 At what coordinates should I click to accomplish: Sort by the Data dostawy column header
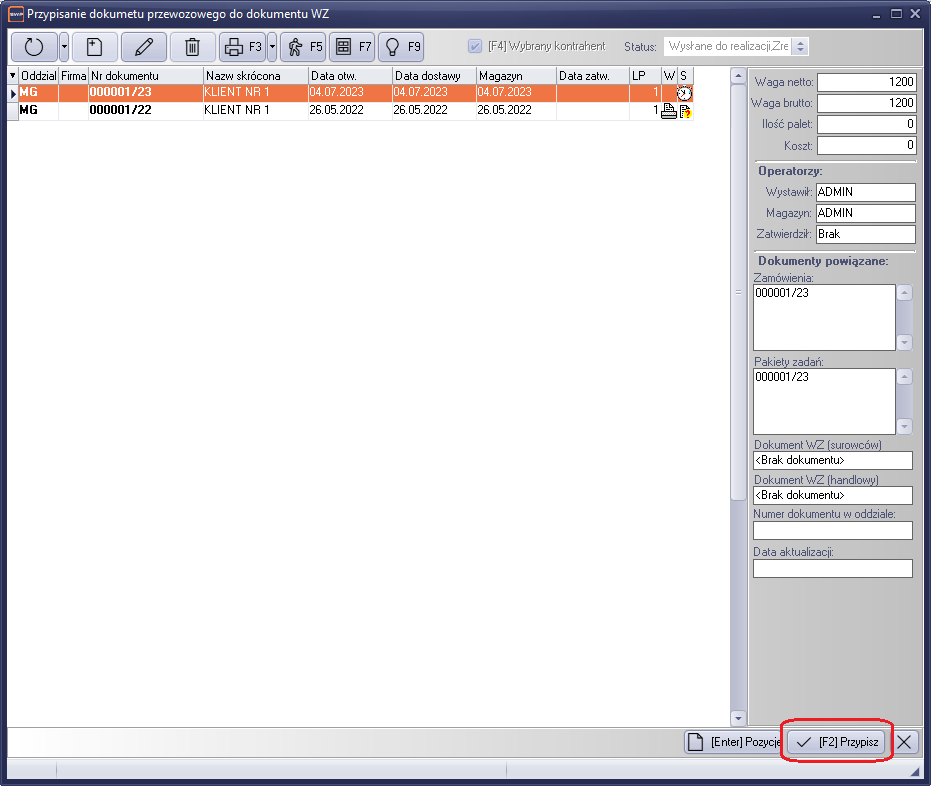click(x=433, y=76)
